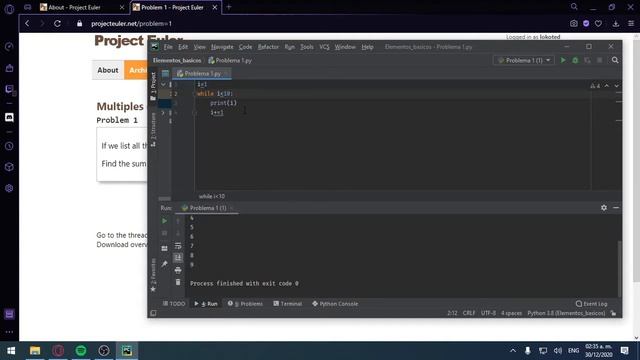
Task: Change 4 spaces indent setting
Action: pos(511,313)
